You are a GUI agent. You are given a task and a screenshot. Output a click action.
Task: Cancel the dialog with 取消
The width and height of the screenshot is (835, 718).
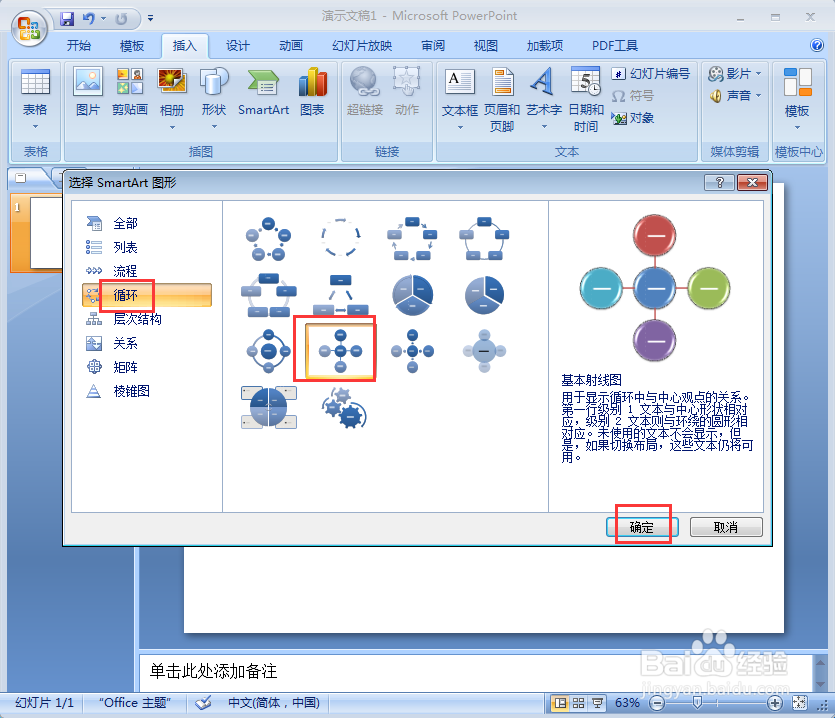[x=726, y=527]
